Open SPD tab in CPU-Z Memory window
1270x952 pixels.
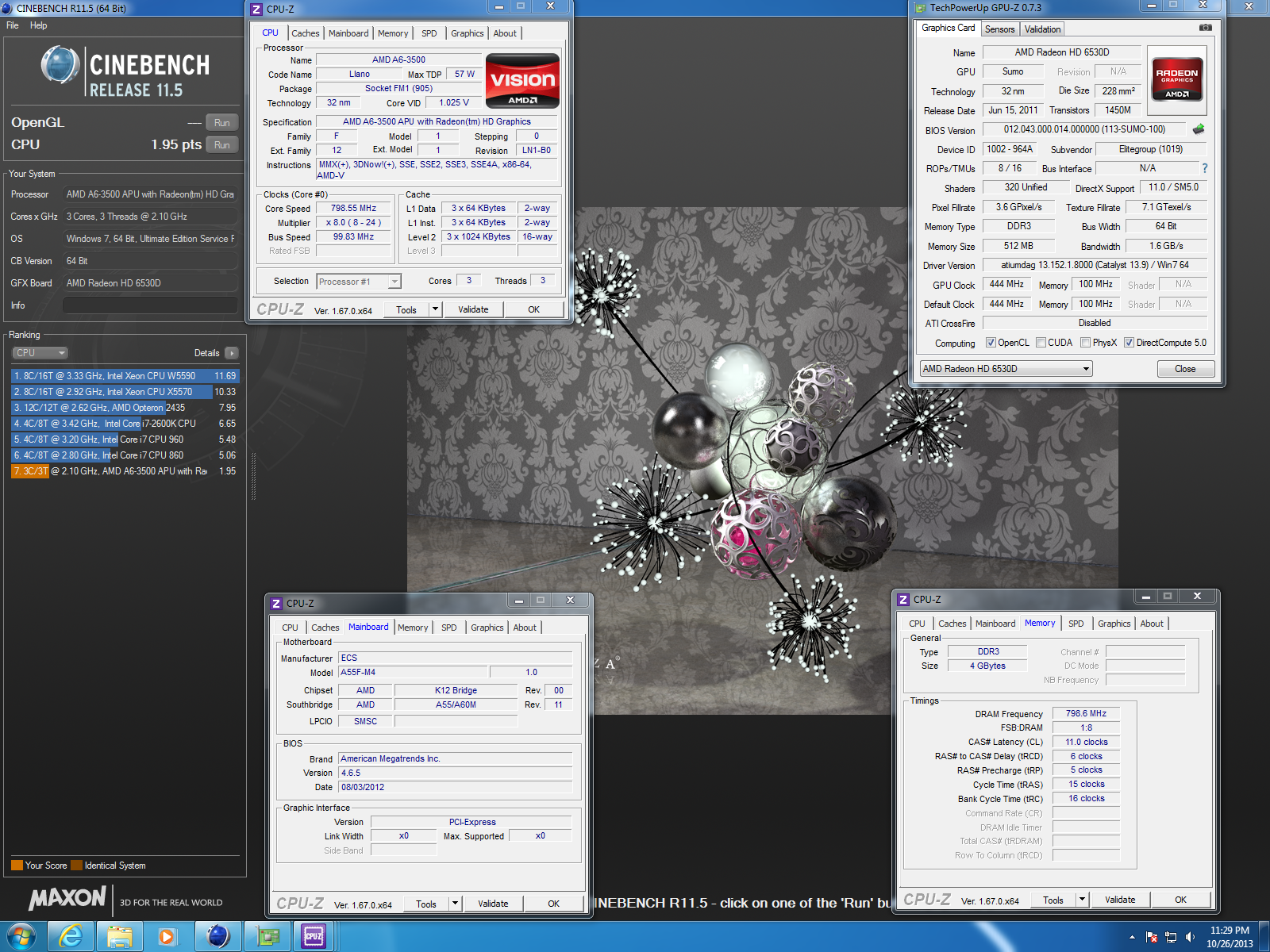(1076, 624)
